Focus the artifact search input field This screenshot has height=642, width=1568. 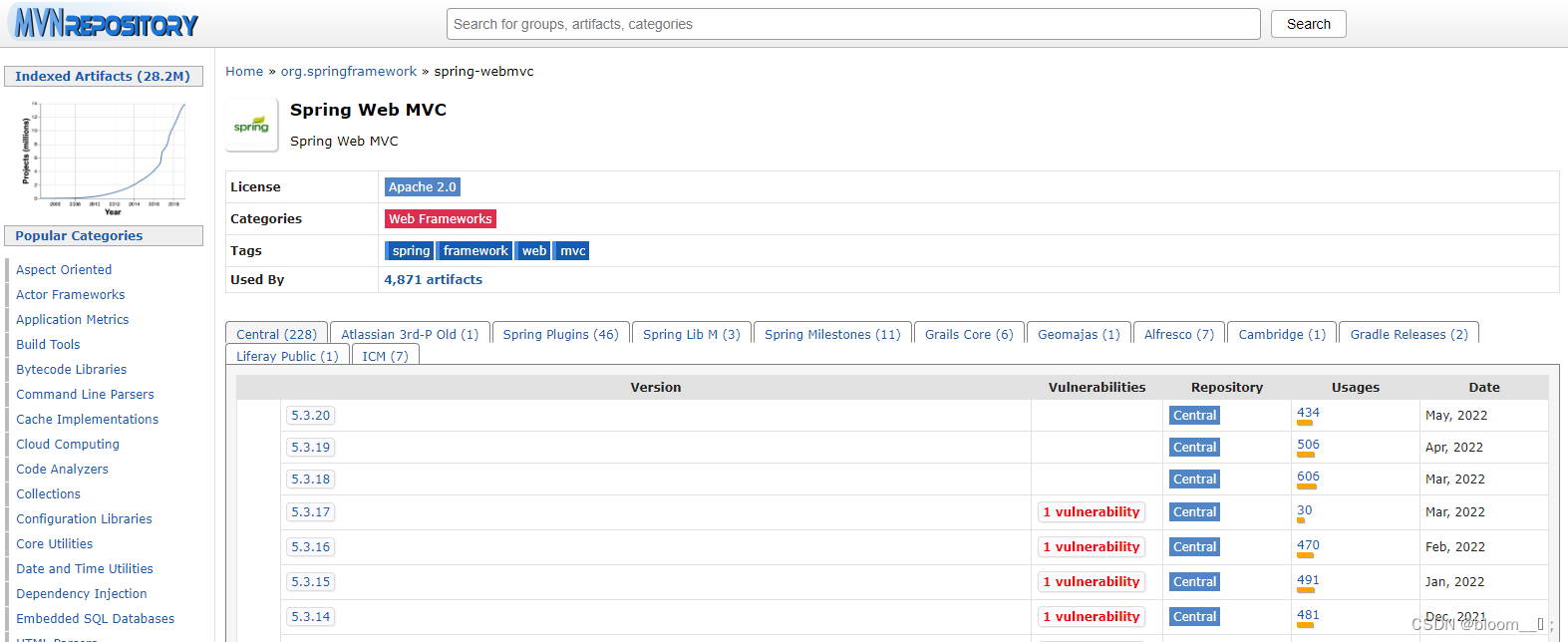coord(853,24)
